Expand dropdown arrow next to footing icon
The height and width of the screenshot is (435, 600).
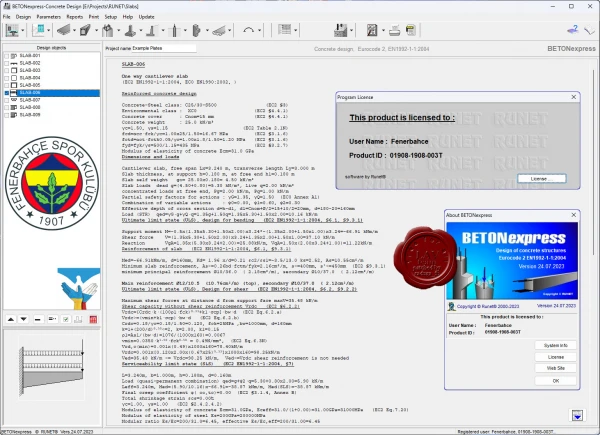pyautogui.click(x=141, y=31)
